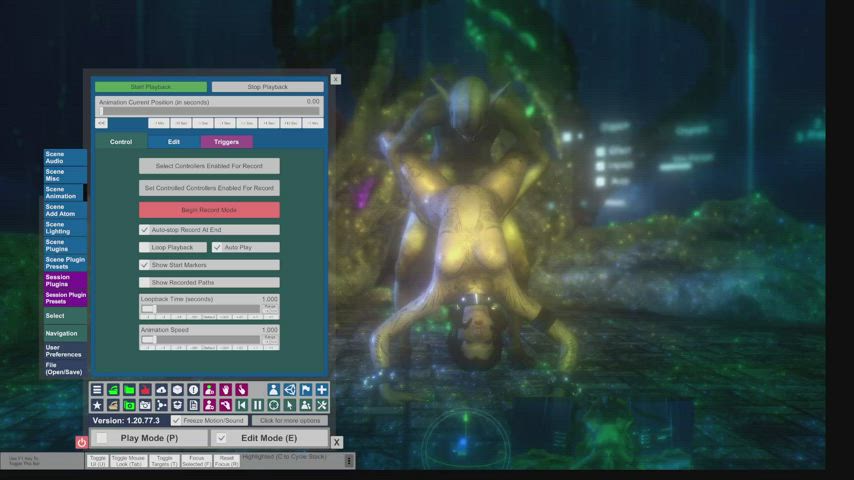854x480 pixels.
Task: Toggle the Auto Play checkbox
Action: 217,247
